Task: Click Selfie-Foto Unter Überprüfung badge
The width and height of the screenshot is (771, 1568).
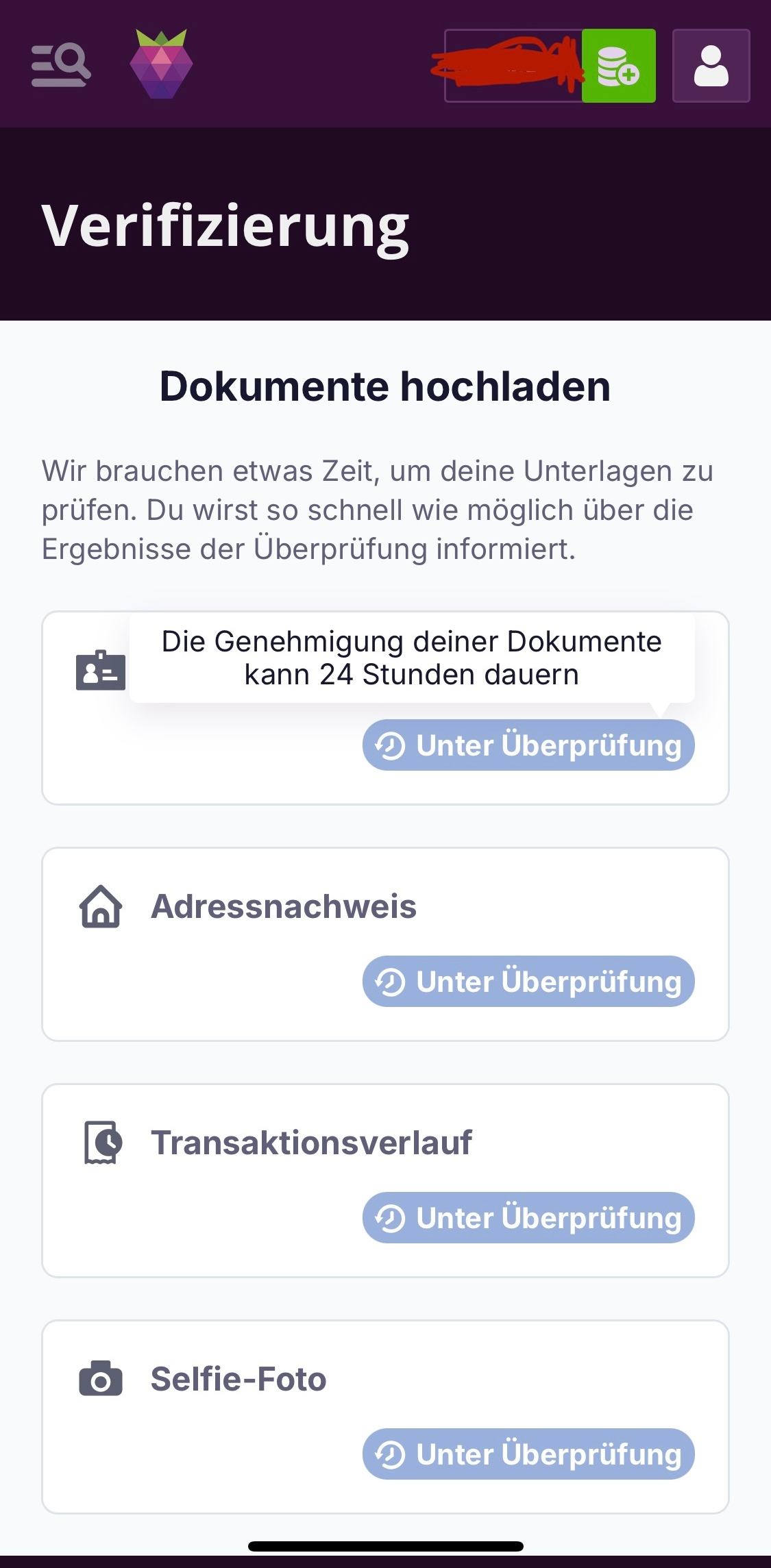Action: [x=528, y=1454]
